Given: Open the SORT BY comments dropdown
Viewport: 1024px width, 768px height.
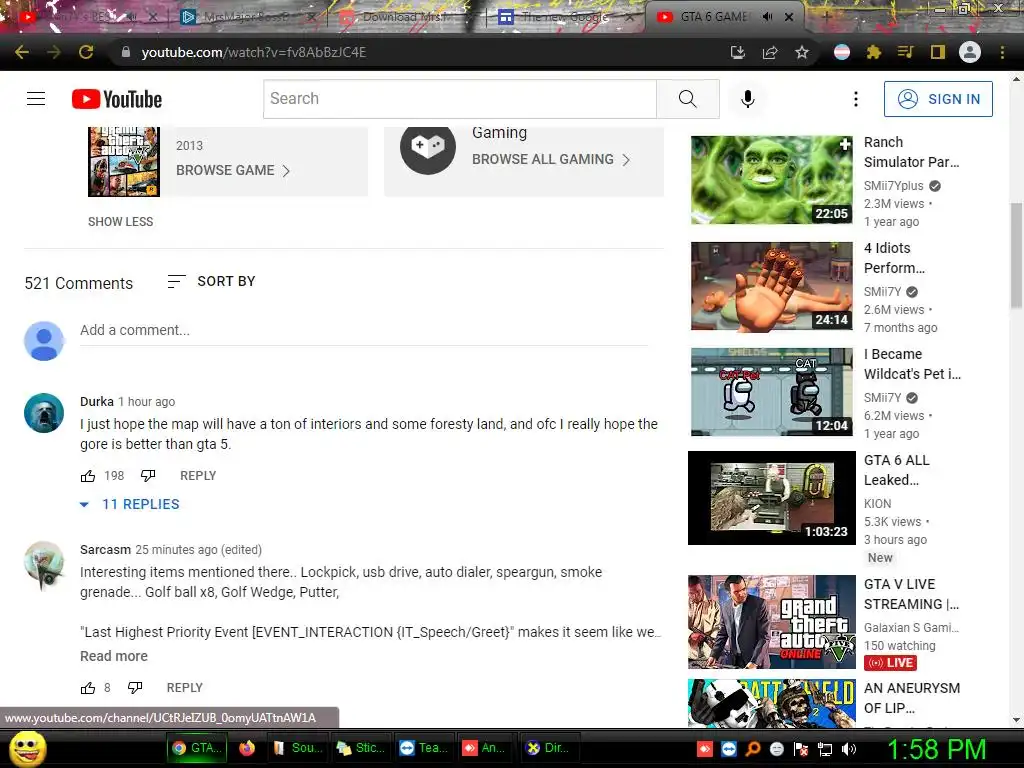Looking at the screenshot, I should tap(211, 281).
